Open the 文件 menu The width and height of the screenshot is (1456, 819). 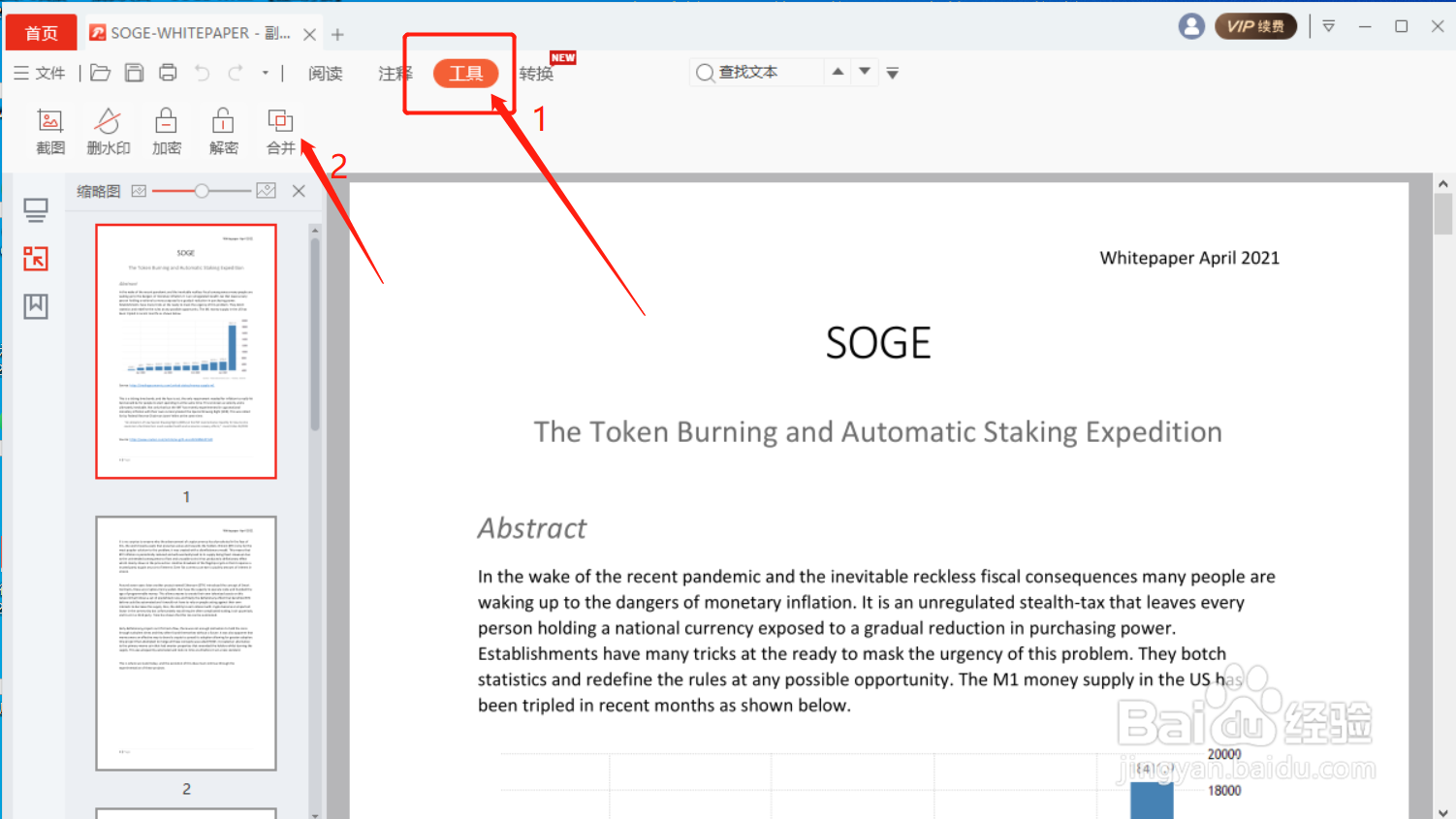40,73
